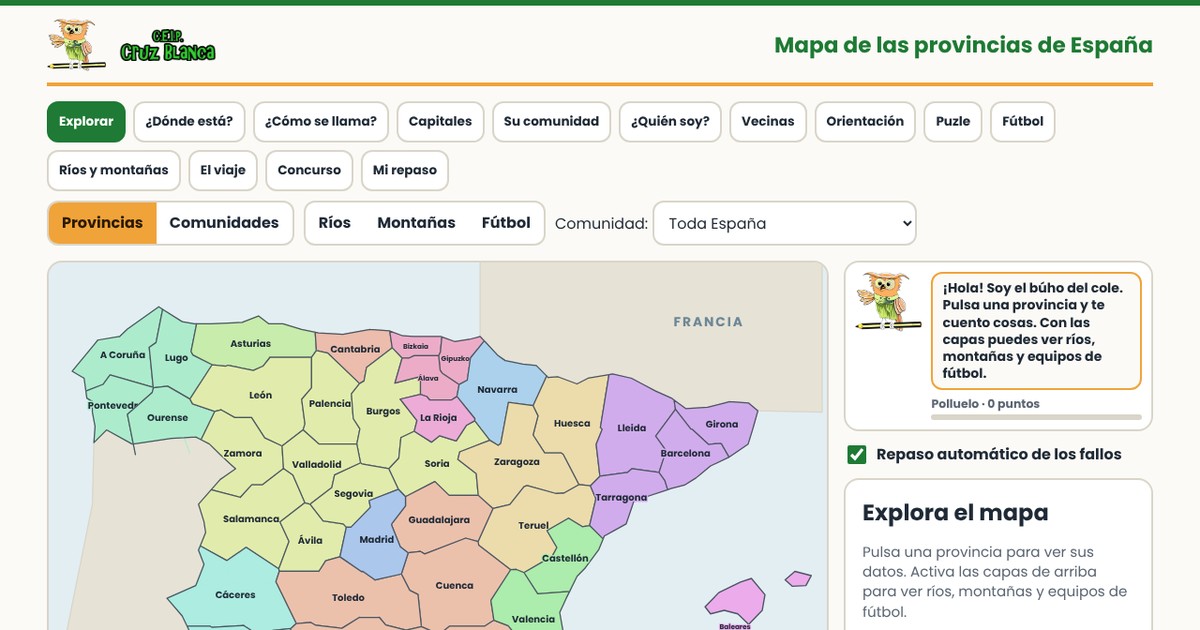Open the Orientación mode
Image resolution: width=1200 pixels, height=630 pixels.
865,121
